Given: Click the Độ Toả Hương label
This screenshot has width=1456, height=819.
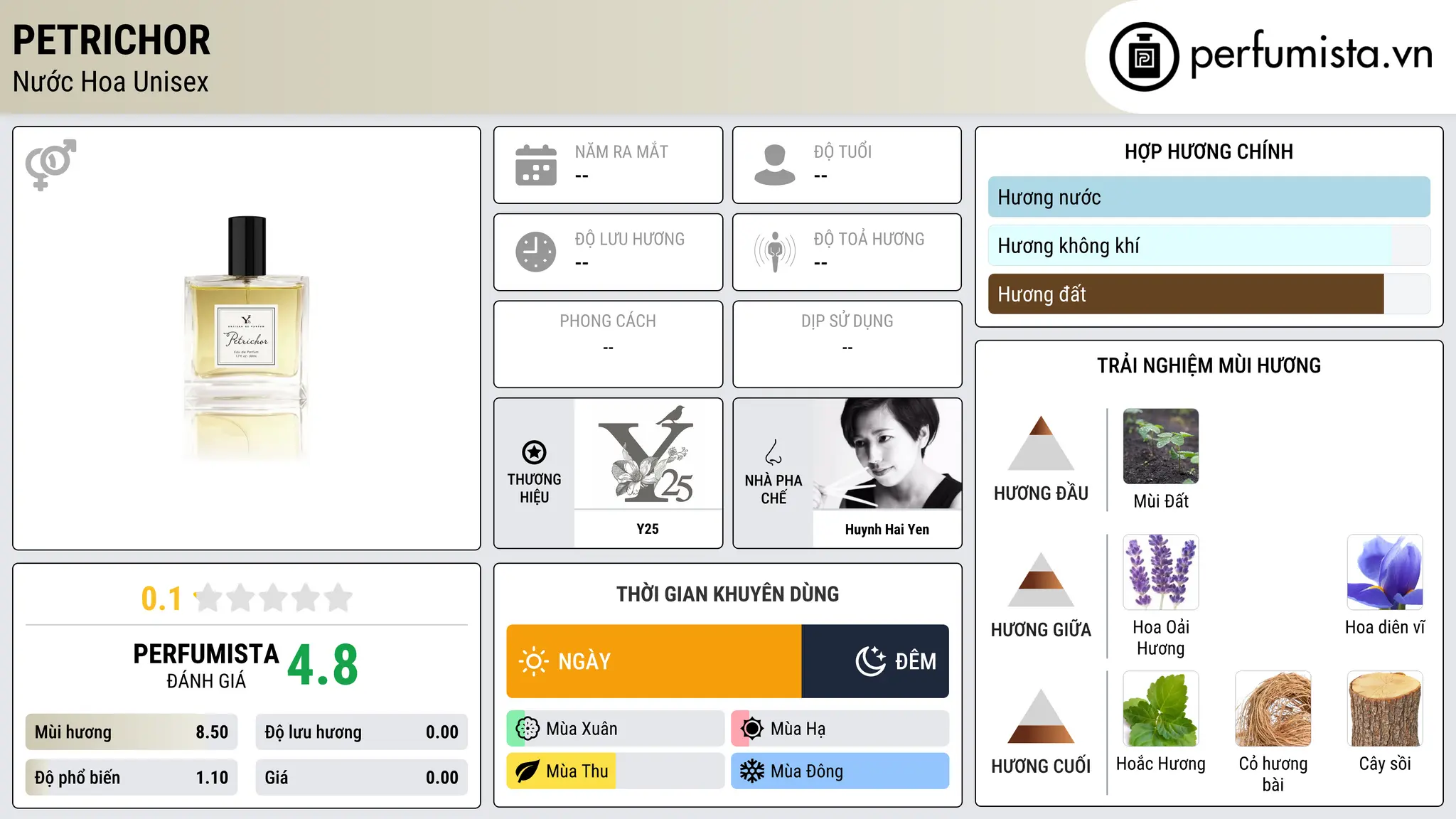Looking at the screenshot, I should tap(869, 239).
